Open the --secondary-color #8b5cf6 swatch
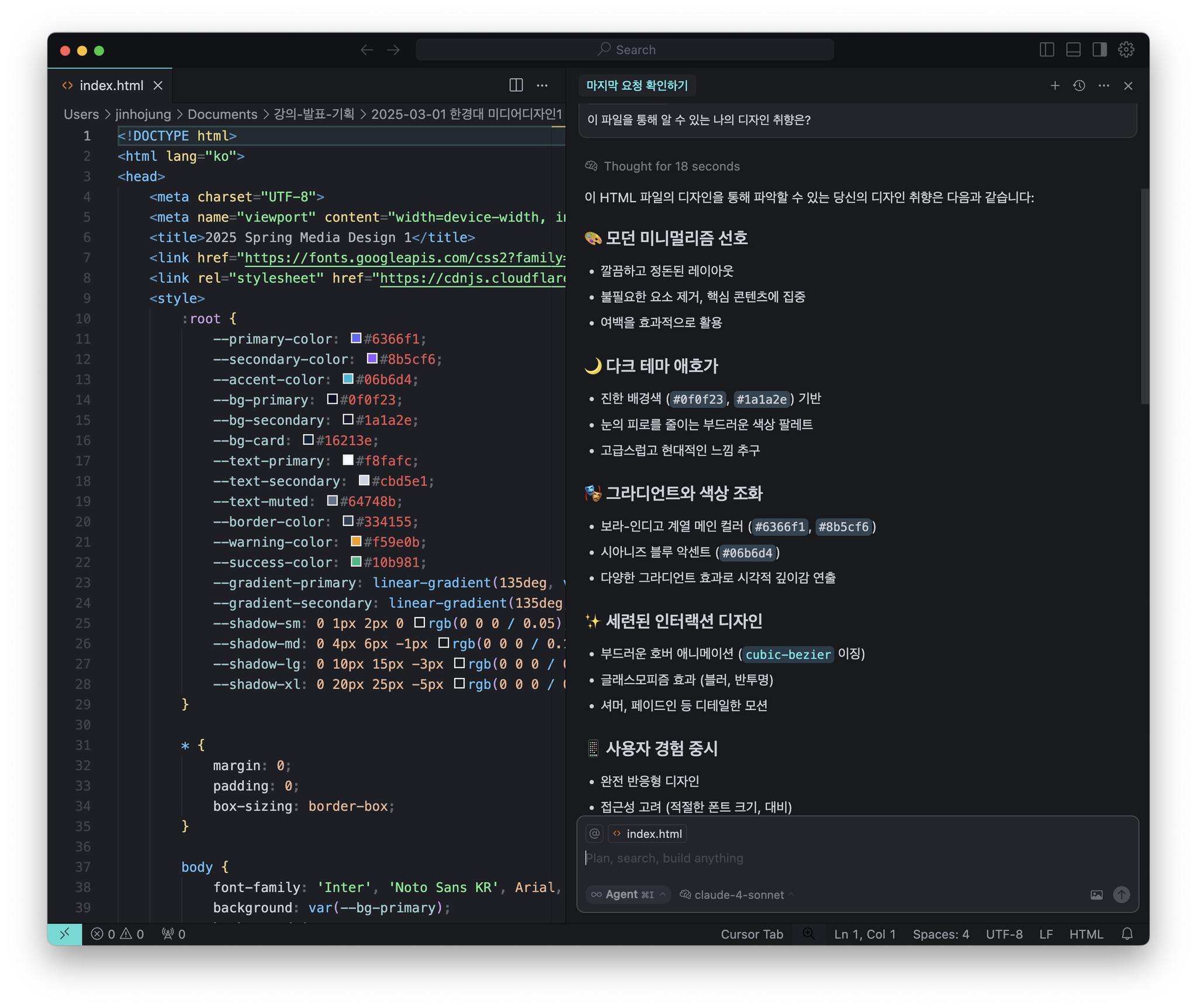The image size is (1197, 1008). click(x=372, y=358)
